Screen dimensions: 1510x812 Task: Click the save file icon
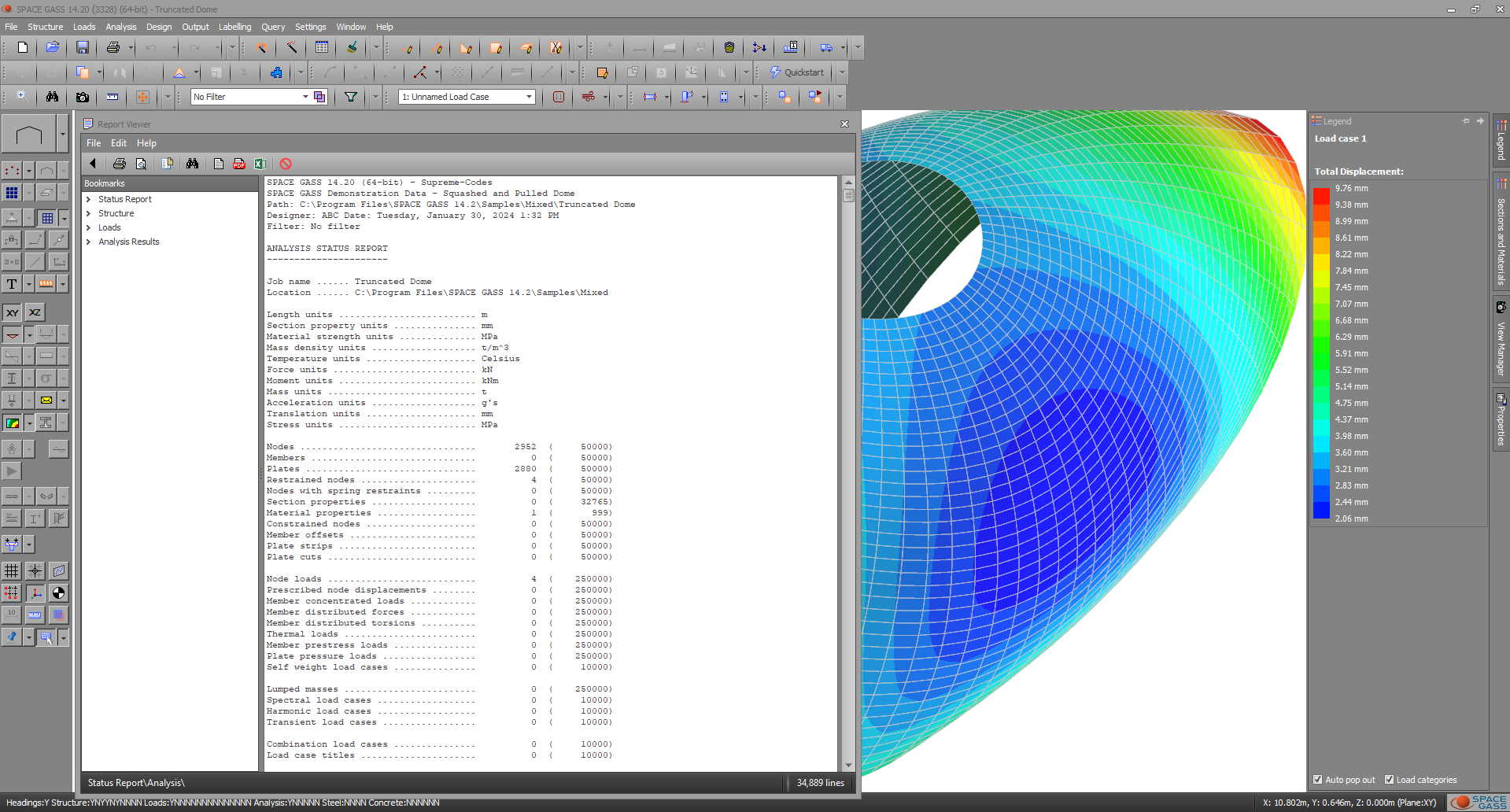pos(82,47)
